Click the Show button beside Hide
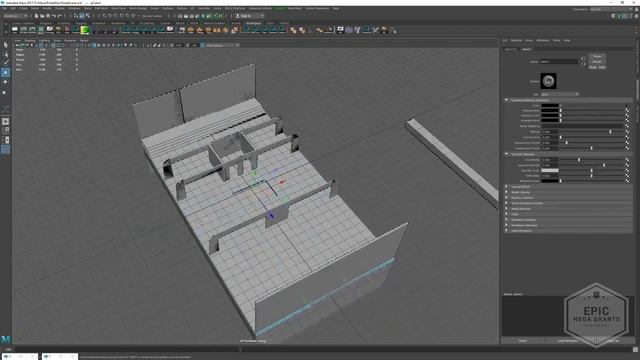Viewport: 640px width, 360px height. click(x=593, y=67)
